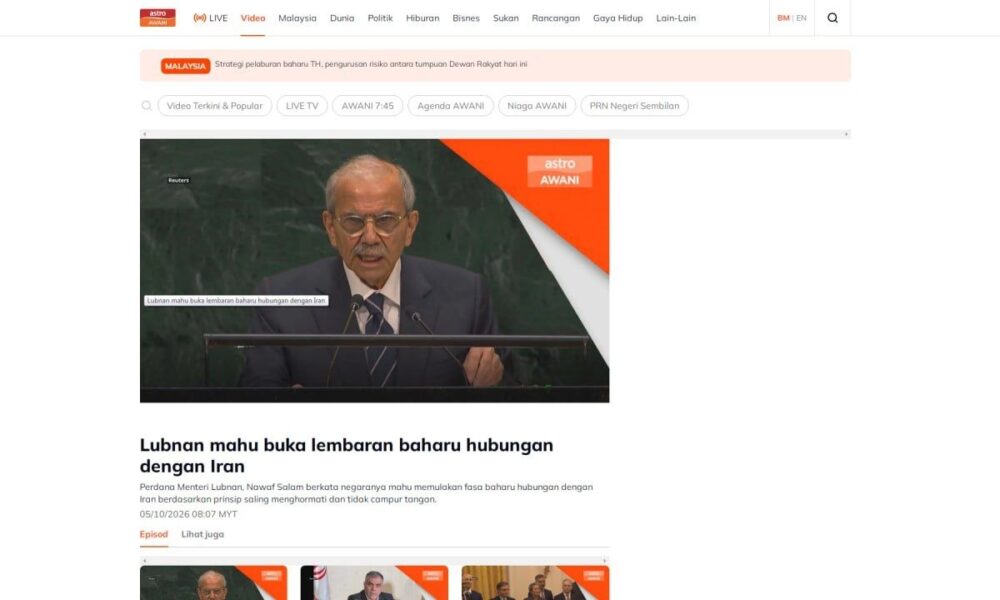The image size is (1000, 600).
Task: Click the chip row horizontal scrollbar track
Action: 496,134
